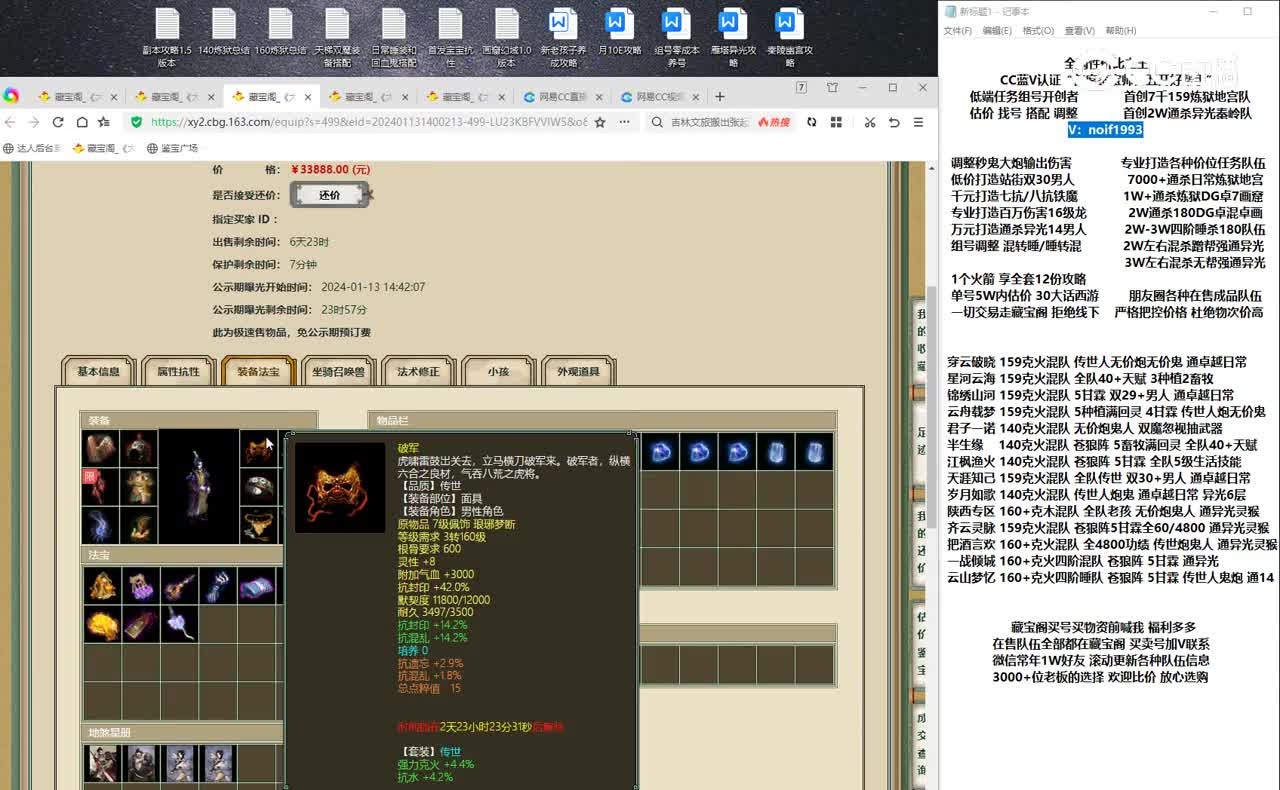Open the browser apps grid icon
Image resolution: width=1280 pixels, height=790 pixels.
[838, 122]
